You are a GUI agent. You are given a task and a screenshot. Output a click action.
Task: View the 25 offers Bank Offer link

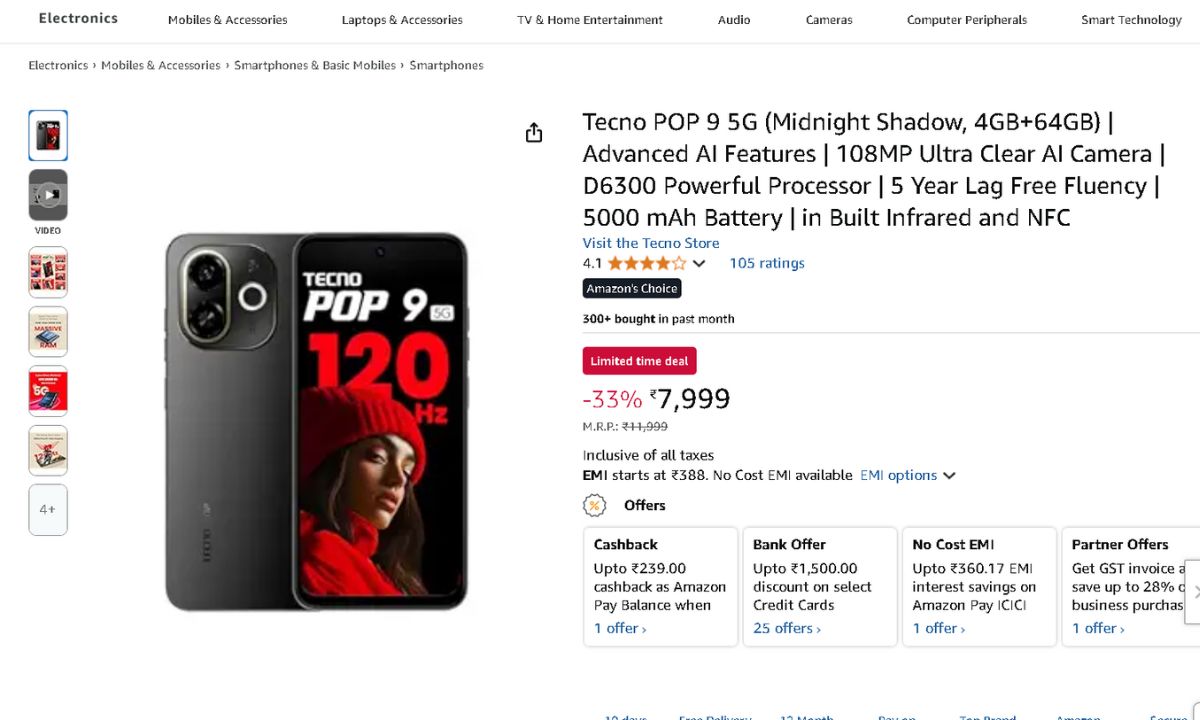tap(787, 628)
